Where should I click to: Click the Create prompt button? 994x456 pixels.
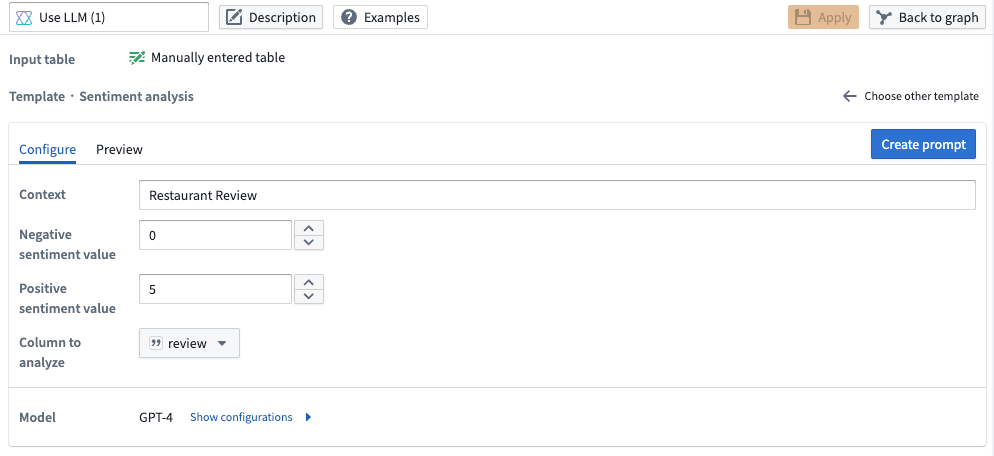pyautogui.click(x=923, y=145)
